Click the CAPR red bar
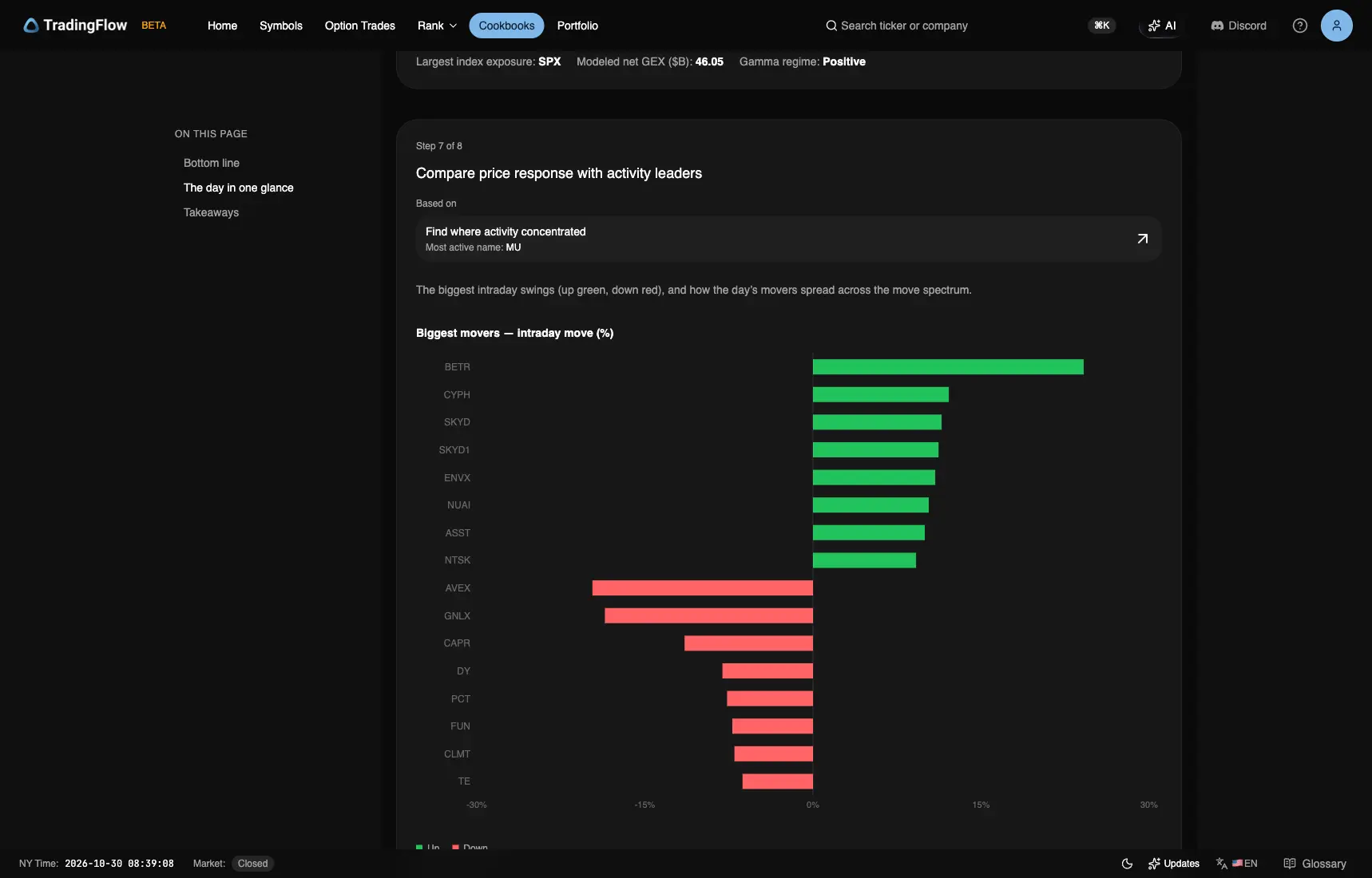Screen dimensions: 1372x878 point(748,643)
